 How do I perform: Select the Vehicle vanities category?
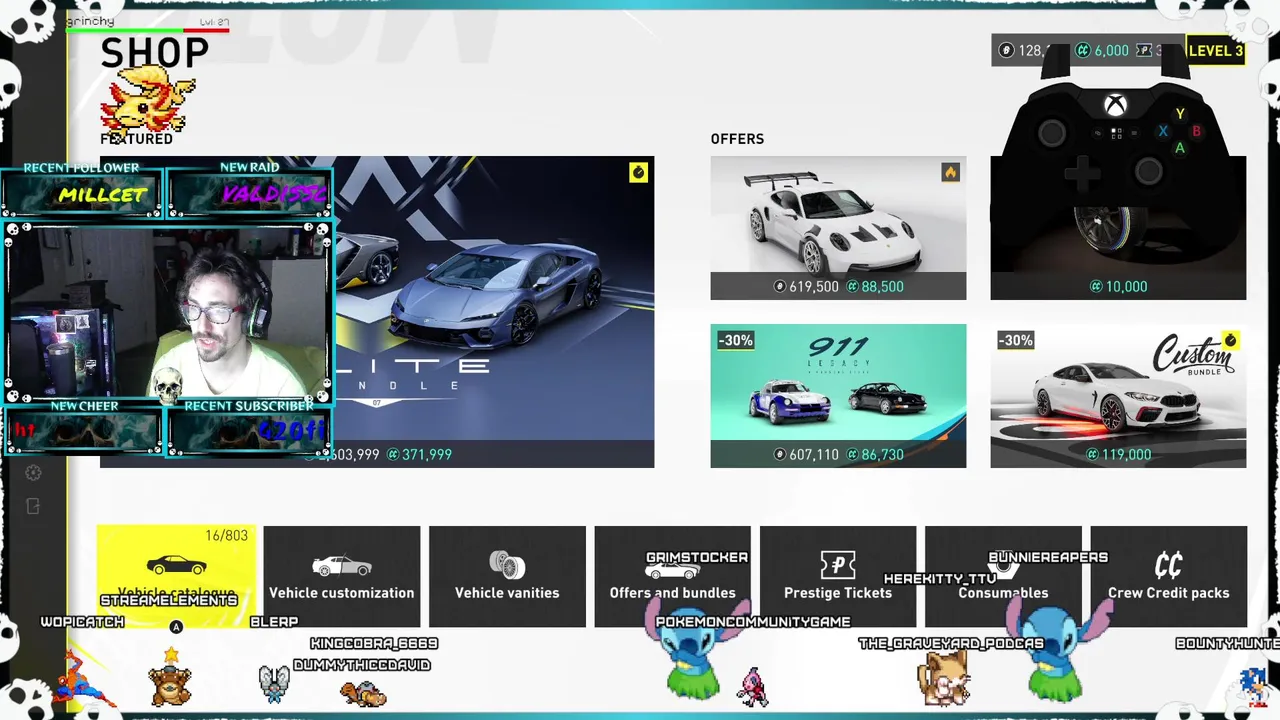507,576
